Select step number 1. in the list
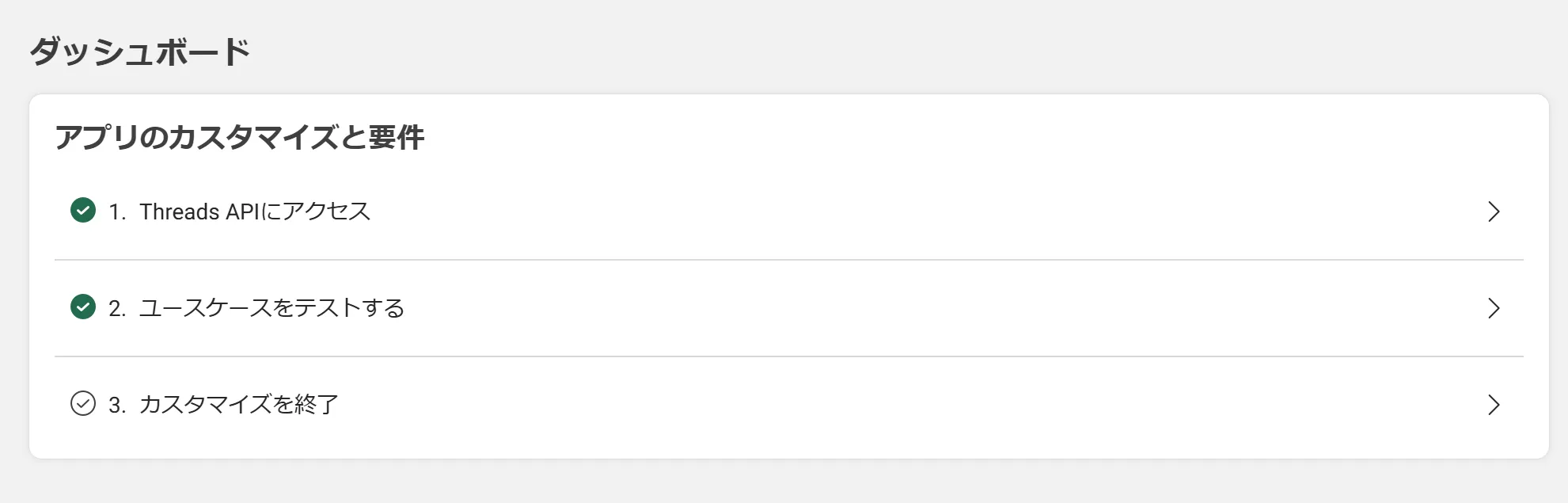Screen dimensions: 1568x503 point(117,212)
